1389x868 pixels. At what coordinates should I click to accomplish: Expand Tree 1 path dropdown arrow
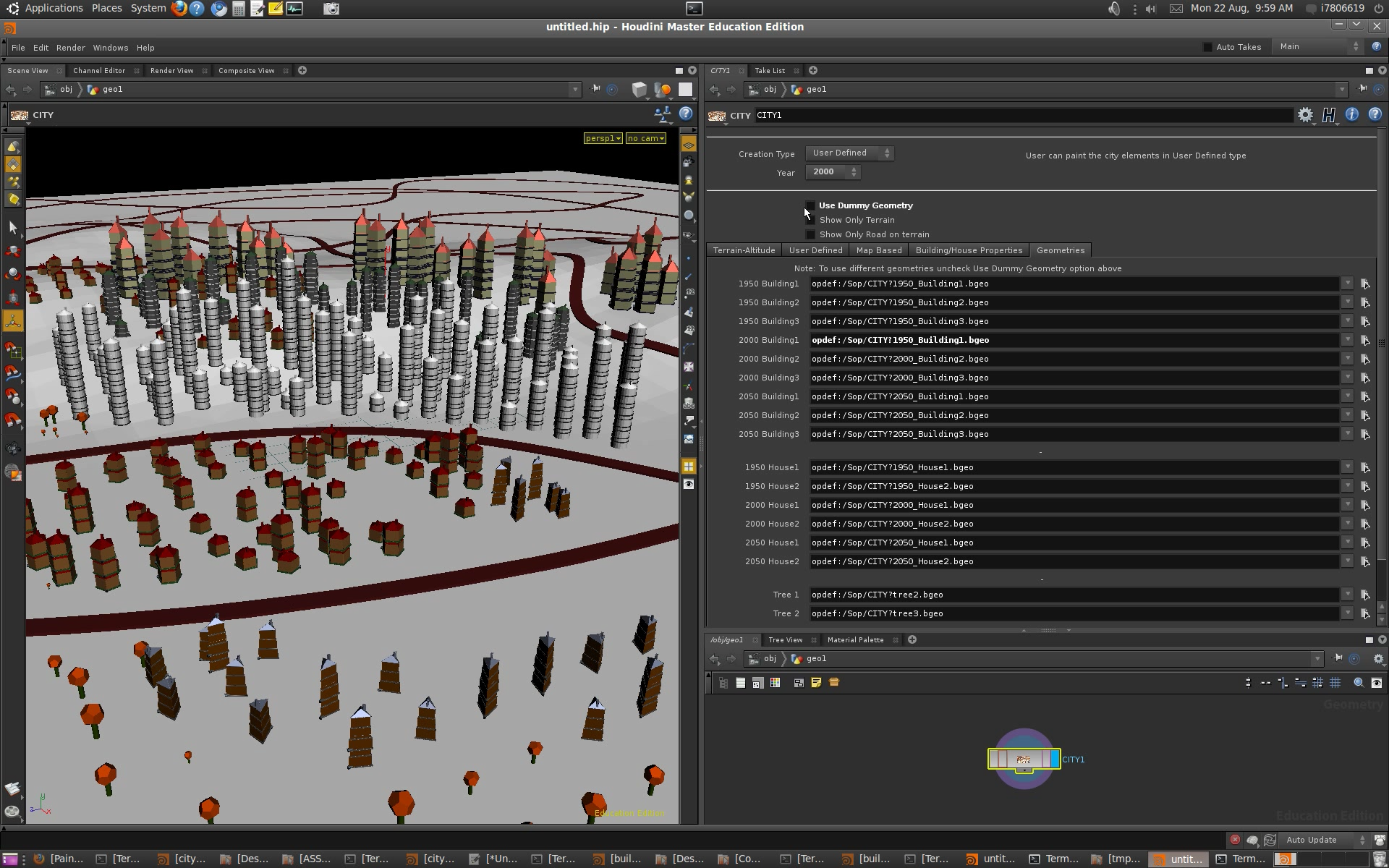(1347, 595)
